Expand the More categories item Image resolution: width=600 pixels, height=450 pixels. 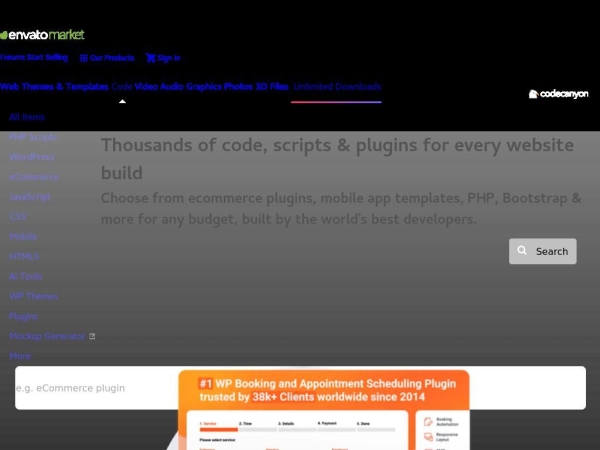click(x=20, y=356)
